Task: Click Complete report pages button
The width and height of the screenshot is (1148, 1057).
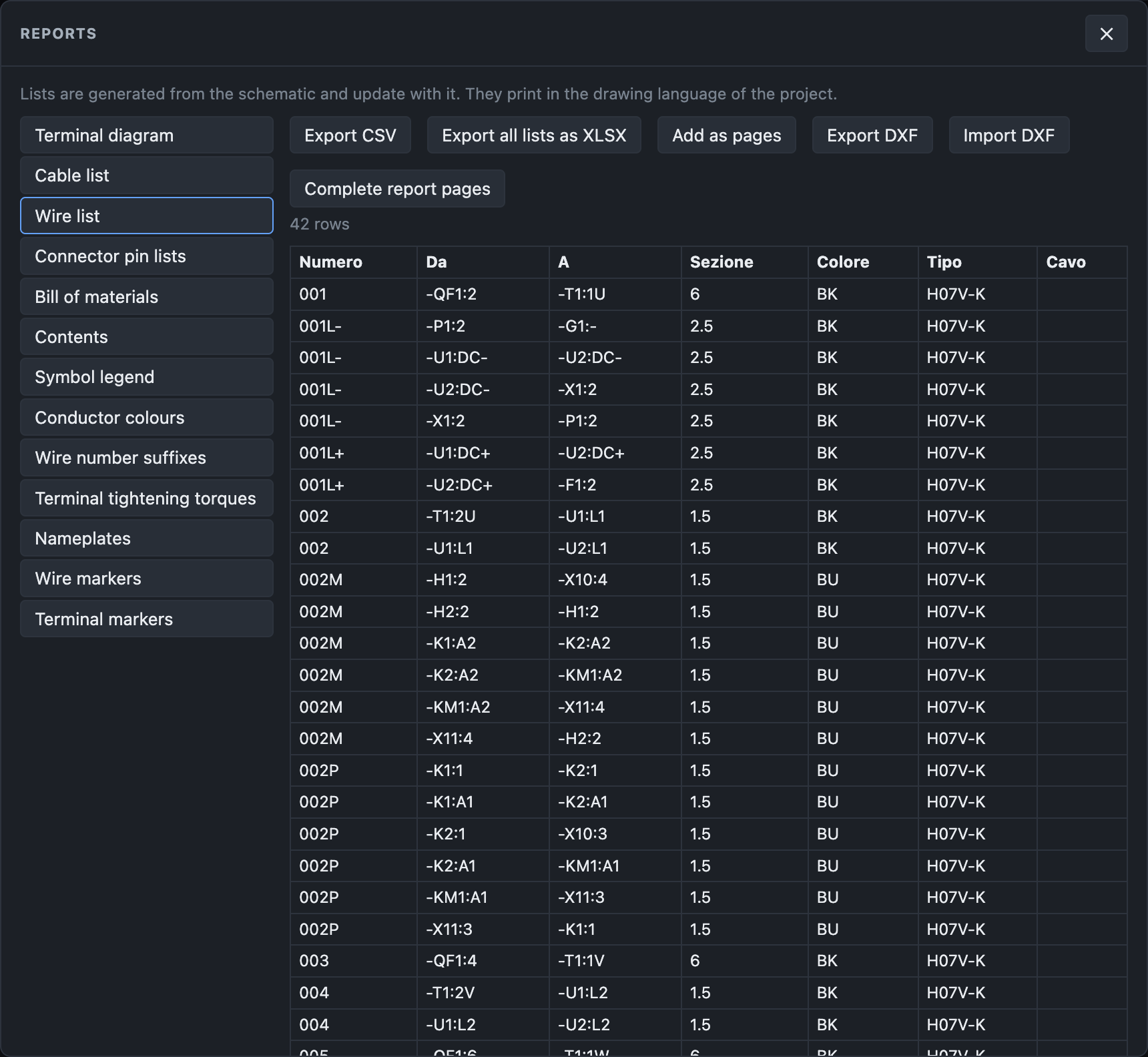Action: [397, 189]
